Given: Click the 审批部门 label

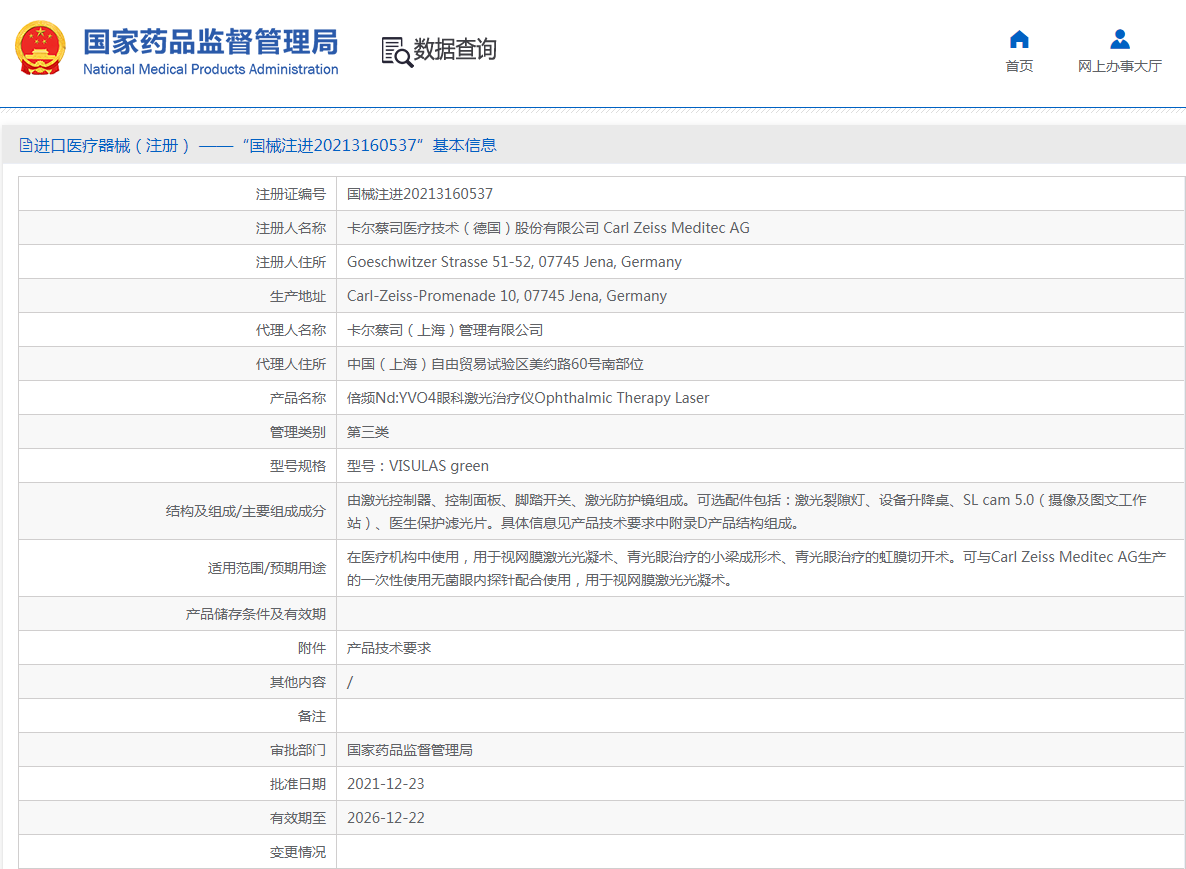Looking at the screenshot, I should (x=297, y=750).
